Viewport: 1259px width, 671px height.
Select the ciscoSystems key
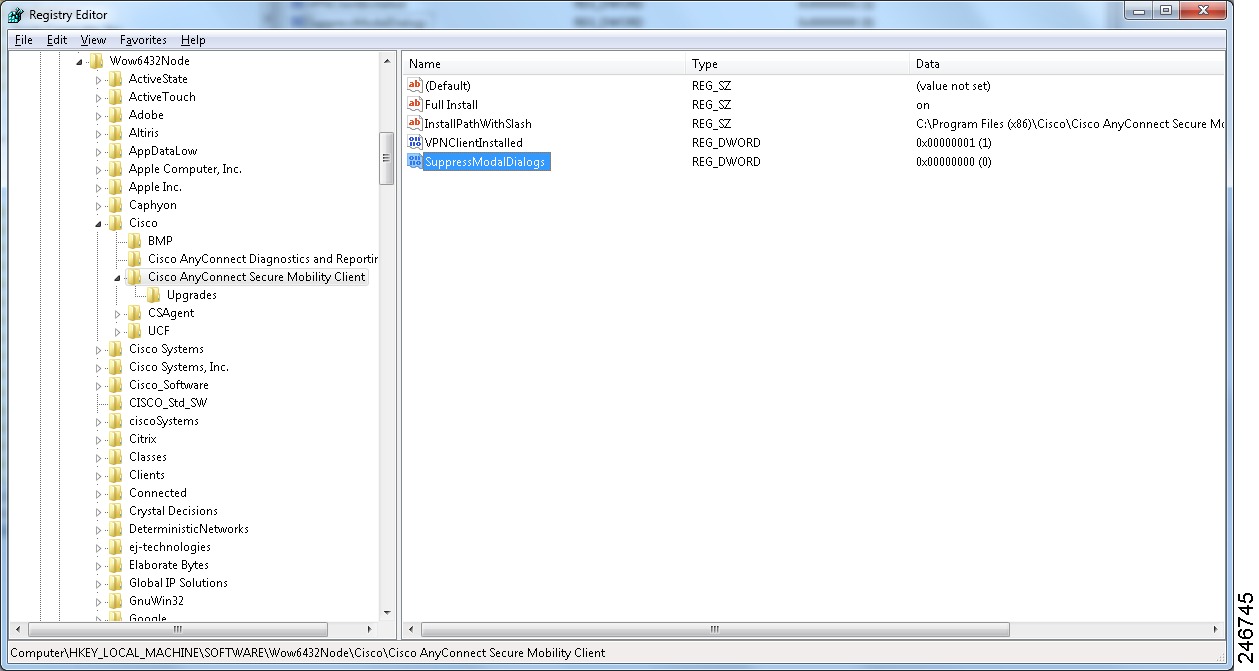[x=163, y=421]
